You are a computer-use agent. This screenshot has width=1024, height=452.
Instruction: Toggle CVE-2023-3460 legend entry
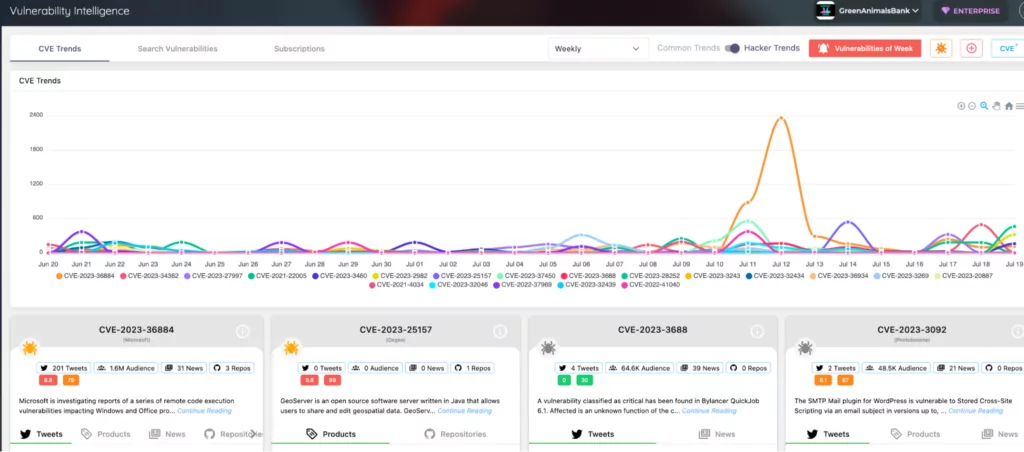point(339,276)
